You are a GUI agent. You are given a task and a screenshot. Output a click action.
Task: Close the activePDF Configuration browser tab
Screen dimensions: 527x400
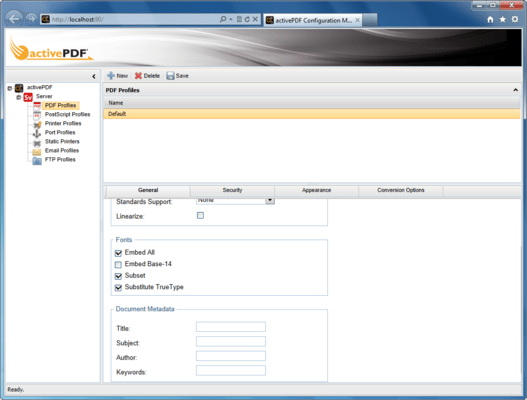pos(358,20)
